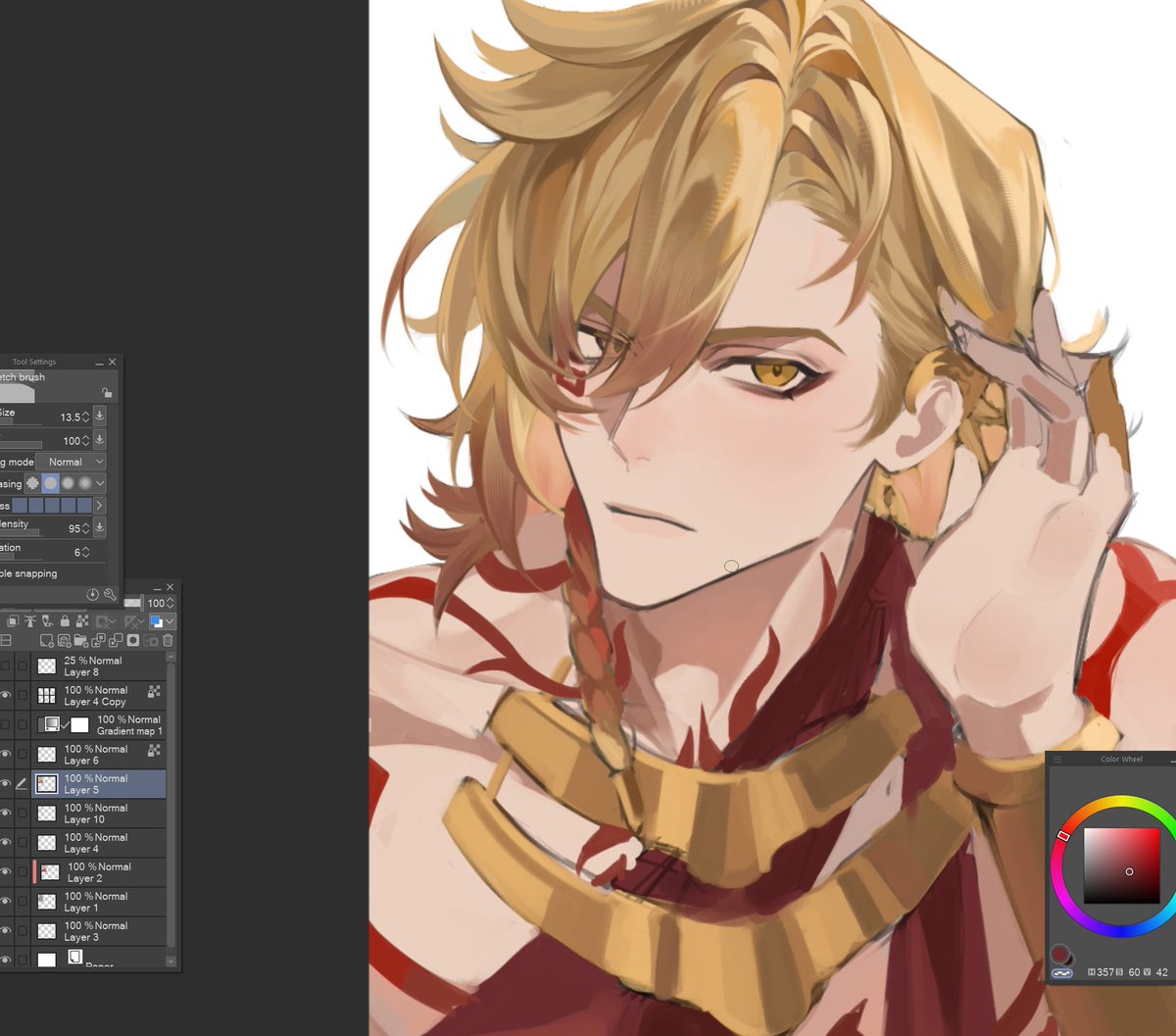The height and width of the screenshot is (1036, 1176).
Task: Save the brush Size value as initial setting
Action: 100,417
